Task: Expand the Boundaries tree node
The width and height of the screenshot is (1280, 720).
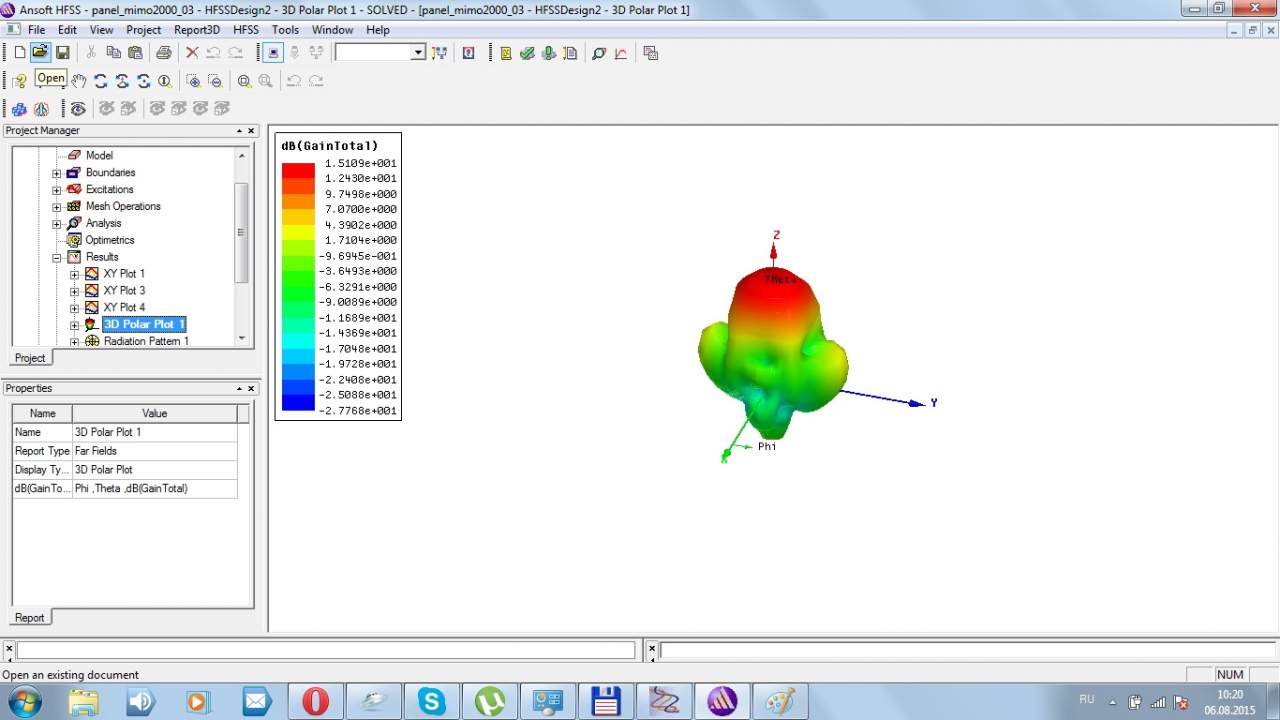Action: [x=57, y=173]
